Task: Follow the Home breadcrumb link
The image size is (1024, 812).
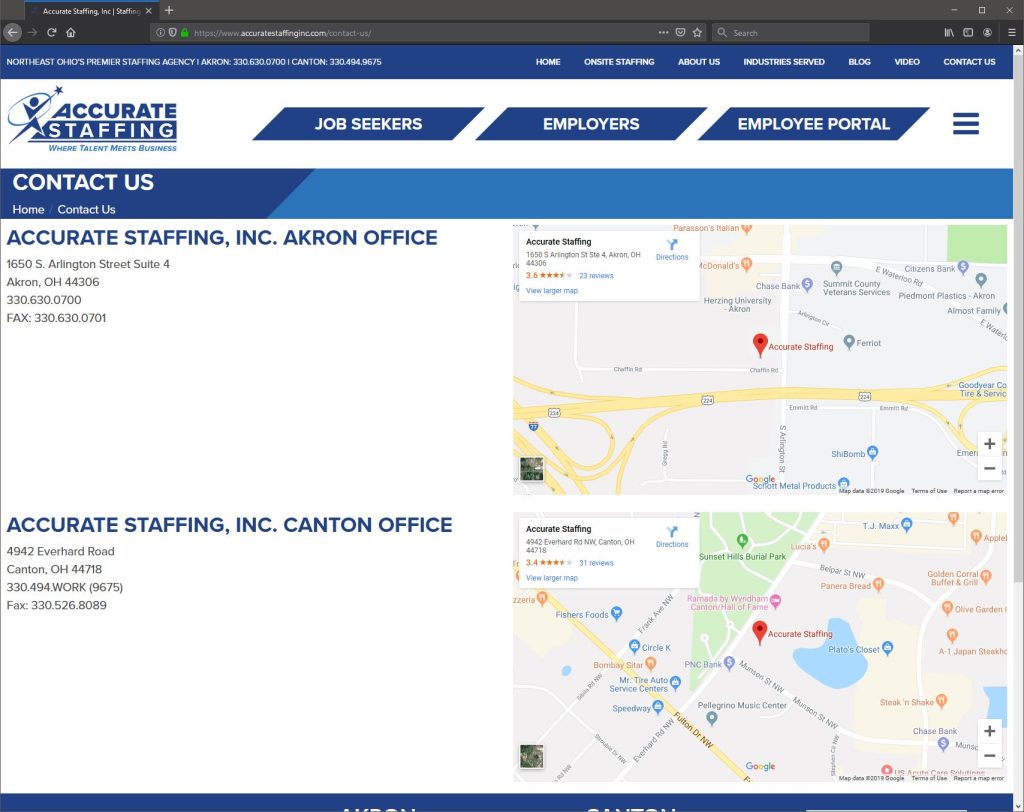Action: coord(28,210)
